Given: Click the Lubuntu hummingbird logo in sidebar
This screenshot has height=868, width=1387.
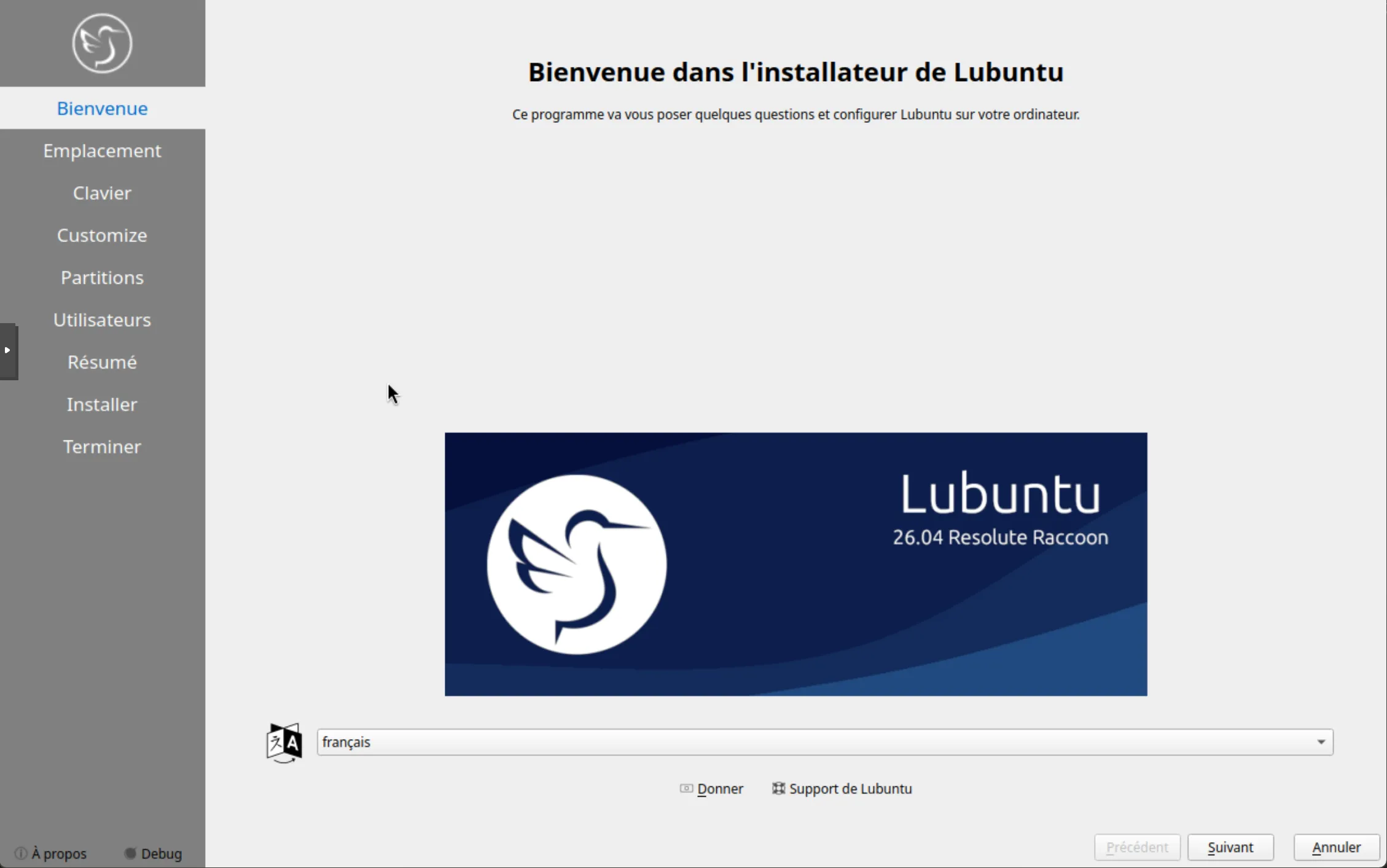Looking at the screenshot, I should [x=102, y=43].
